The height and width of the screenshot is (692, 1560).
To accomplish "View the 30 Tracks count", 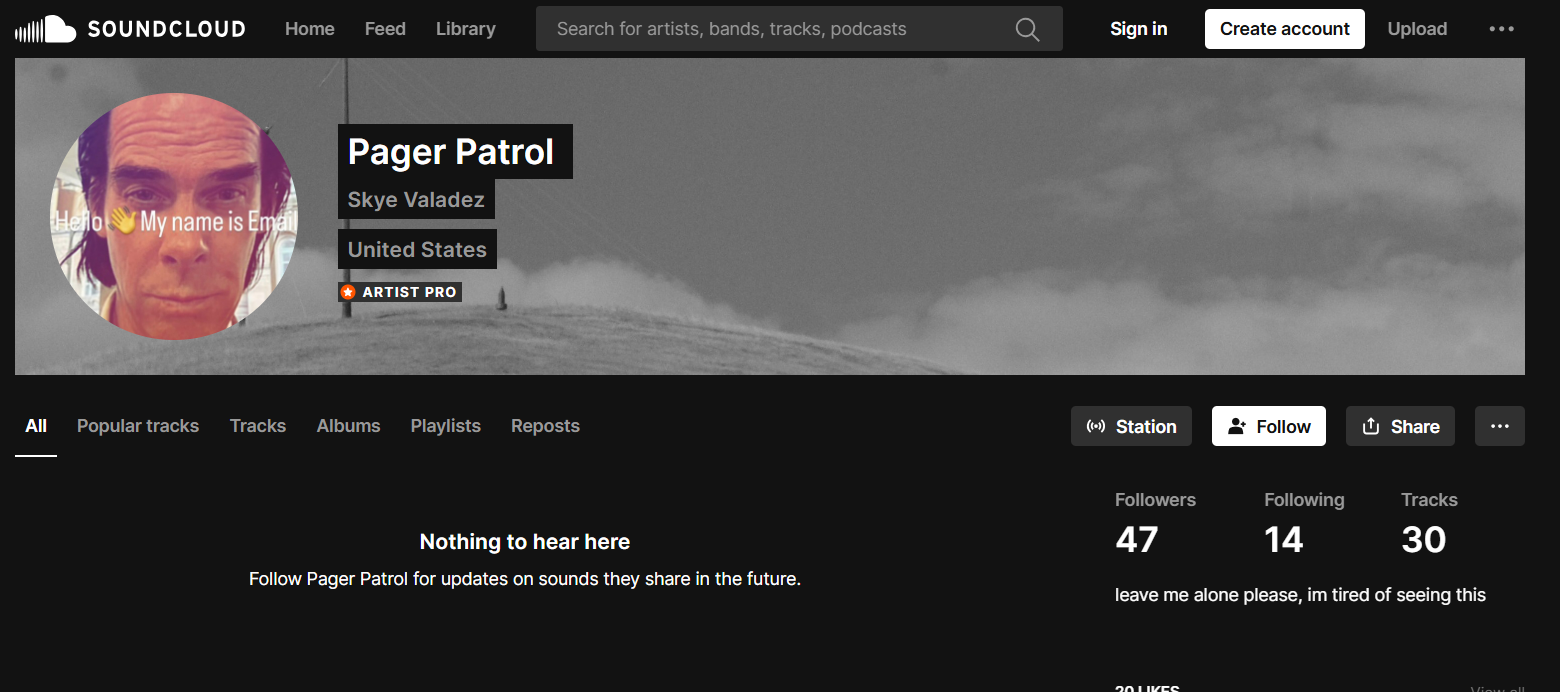I will coord(1429,524).
